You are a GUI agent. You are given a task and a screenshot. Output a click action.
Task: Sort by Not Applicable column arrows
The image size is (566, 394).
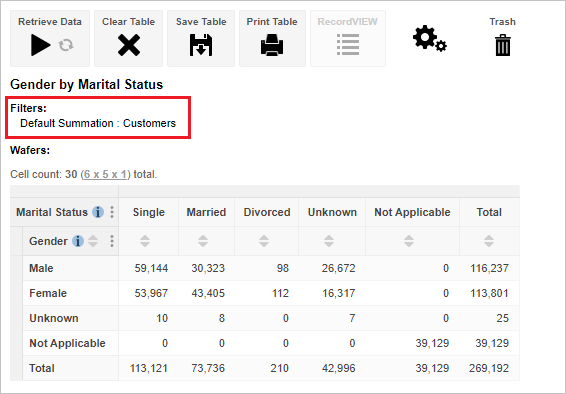click(x=409, y=241)
